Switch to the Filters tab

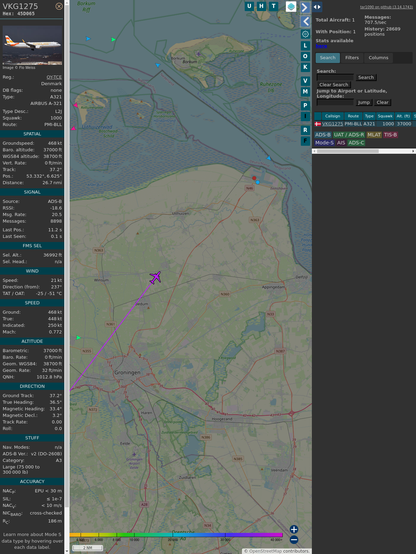(352, 58)
